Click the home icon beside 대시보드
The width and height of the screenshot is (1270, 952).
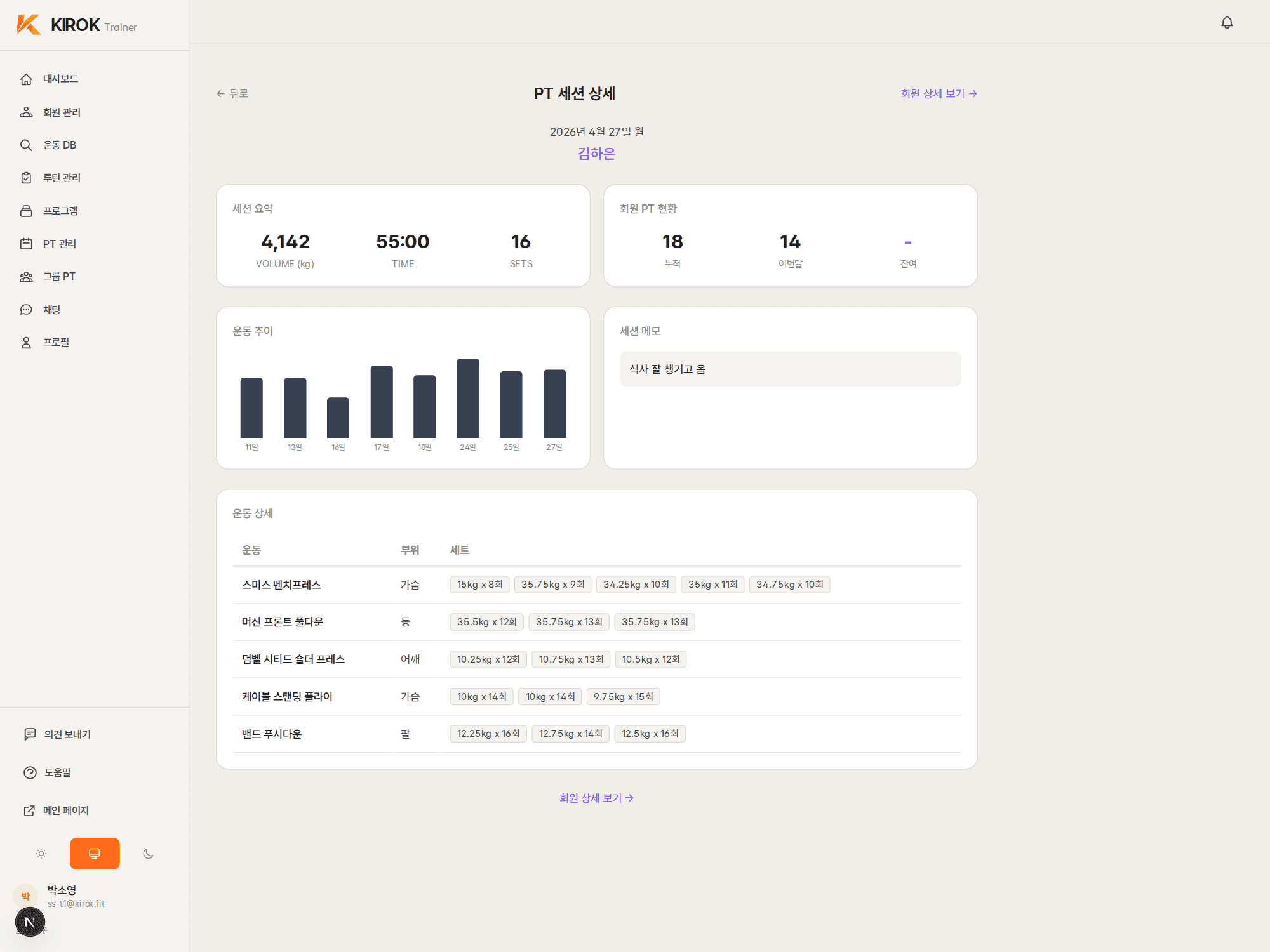coord(26,79)
